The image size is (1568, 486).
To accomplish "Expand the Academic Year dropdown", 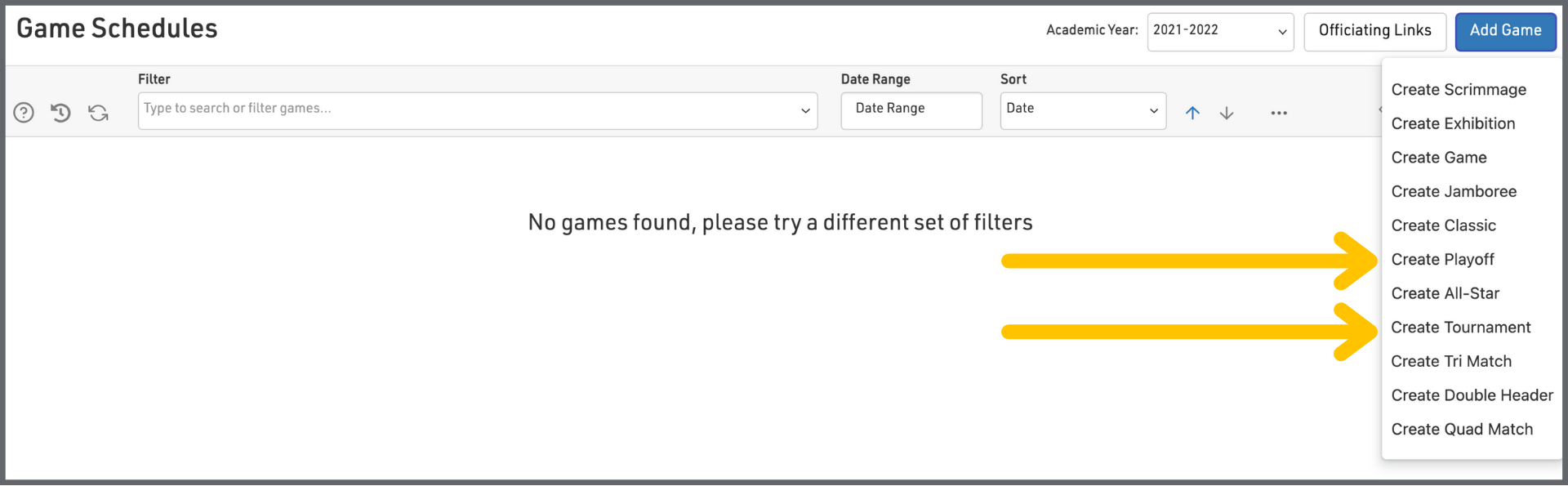I will pos(1220,32).
